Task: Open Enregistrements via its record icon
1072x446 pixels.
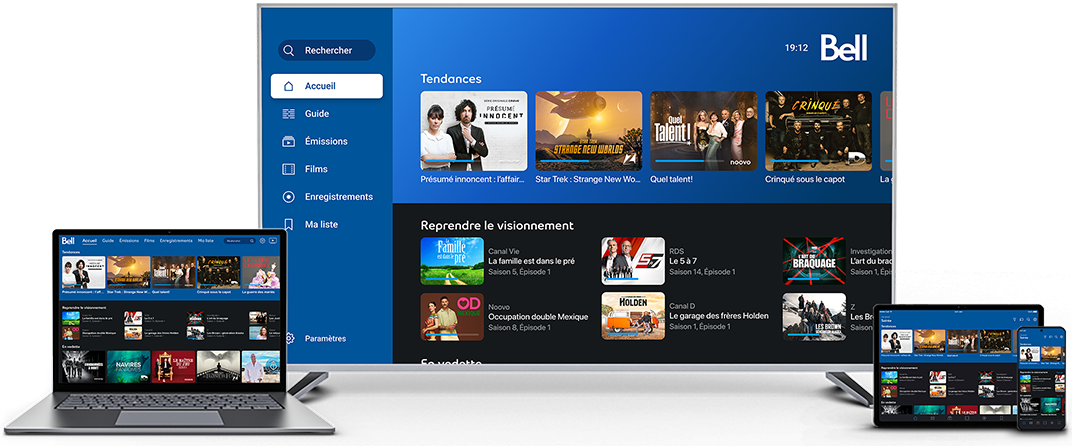Action: pos(289,197)
